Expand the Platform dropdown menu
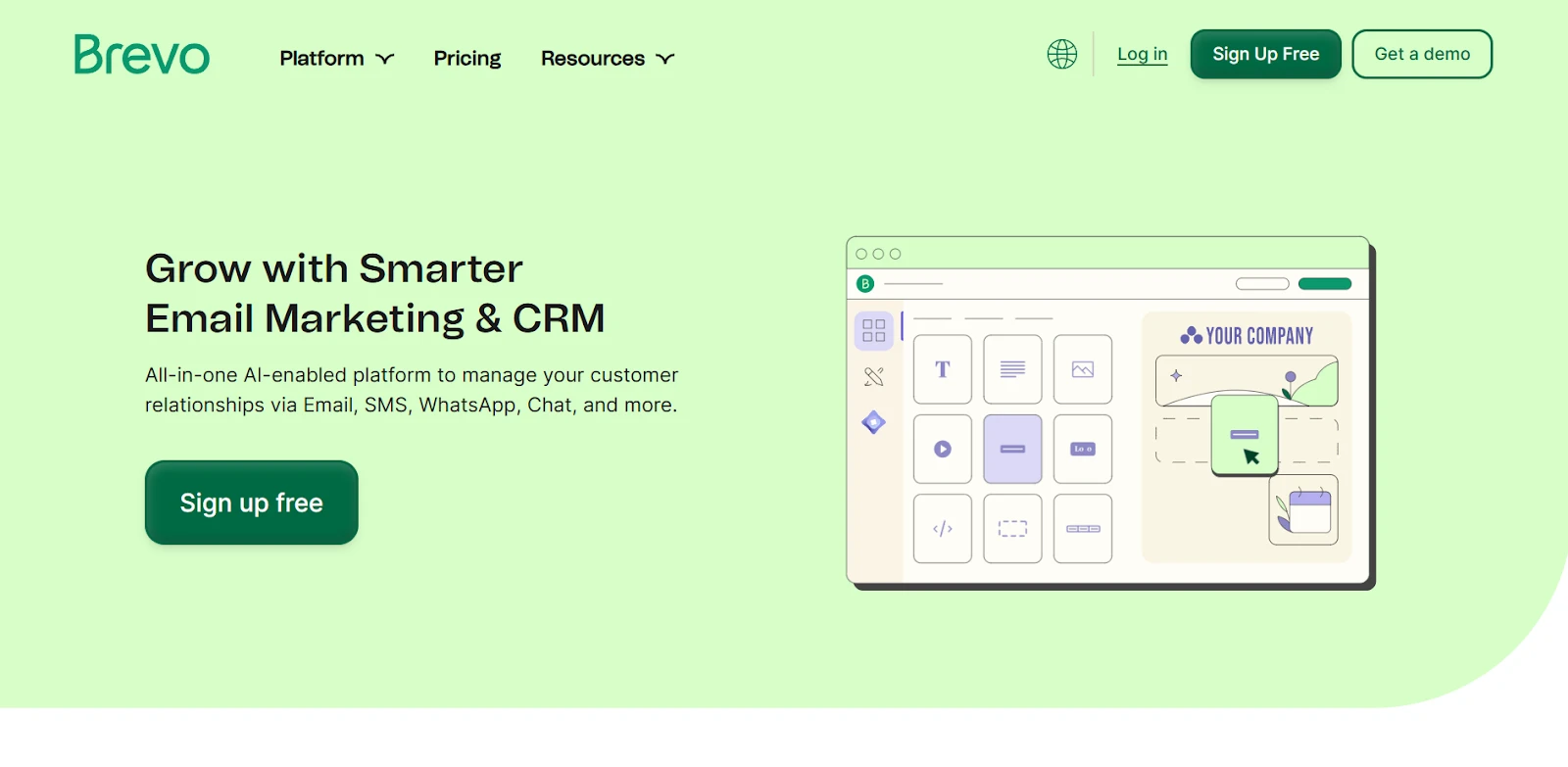 tap(336, 59)
